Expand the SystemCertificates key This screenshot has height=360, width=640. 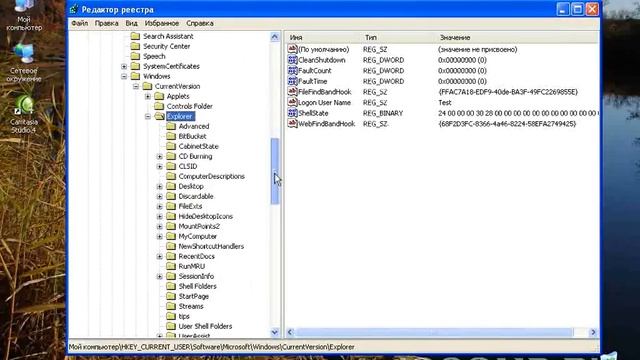point(124,66)
